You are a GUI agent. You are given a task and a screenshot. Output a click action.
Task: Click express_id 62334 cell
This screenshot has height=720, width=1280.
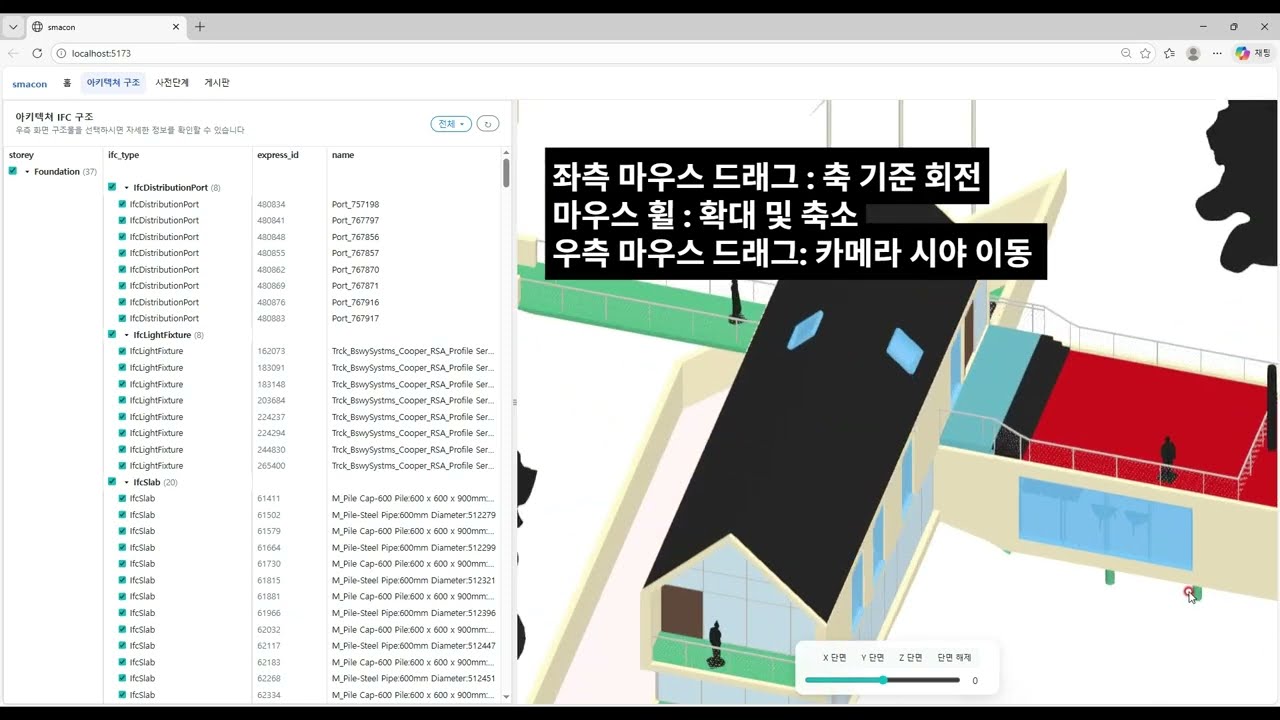269,695
